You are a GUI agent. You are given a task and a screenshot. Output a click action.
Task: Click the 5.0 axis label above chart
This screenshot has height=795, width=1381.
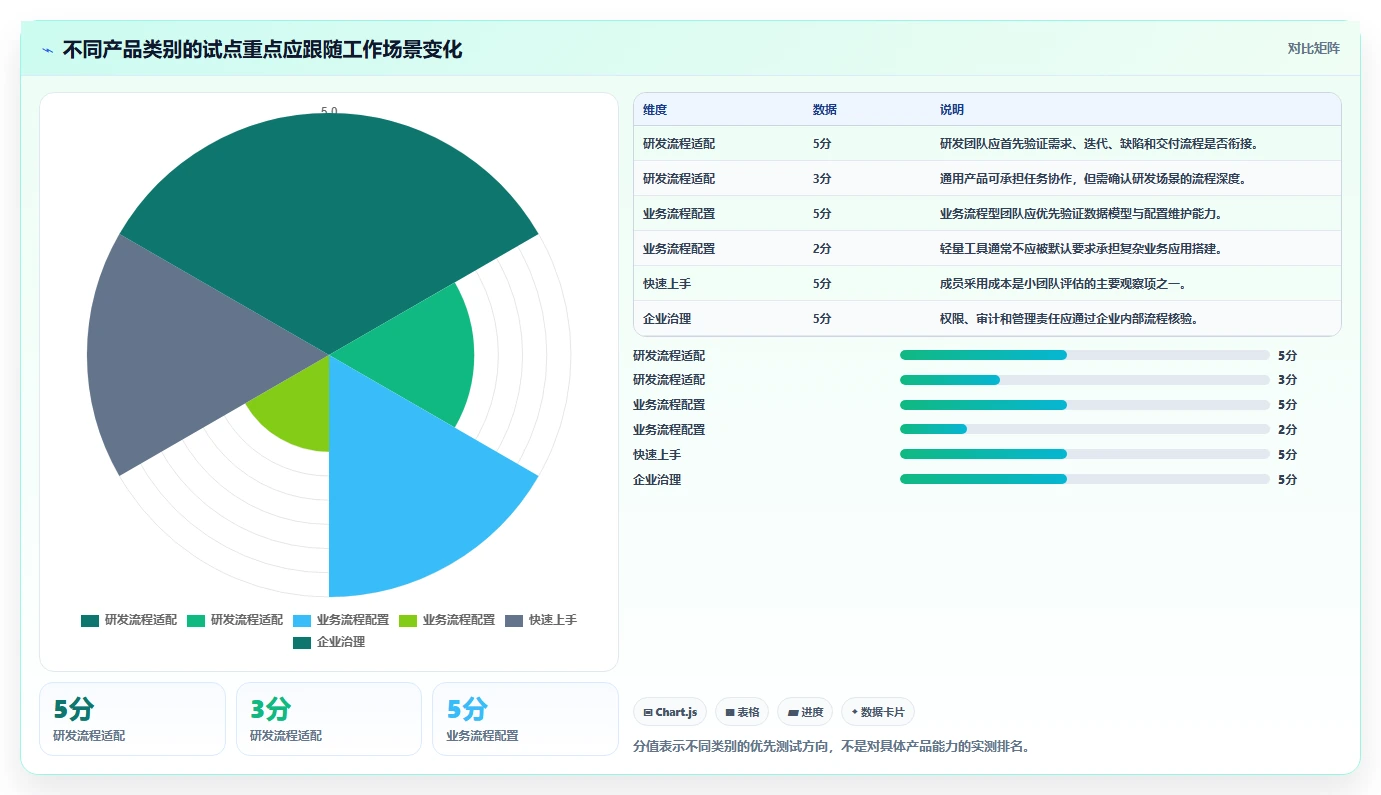pyautogui.click(x=329, y=111)
